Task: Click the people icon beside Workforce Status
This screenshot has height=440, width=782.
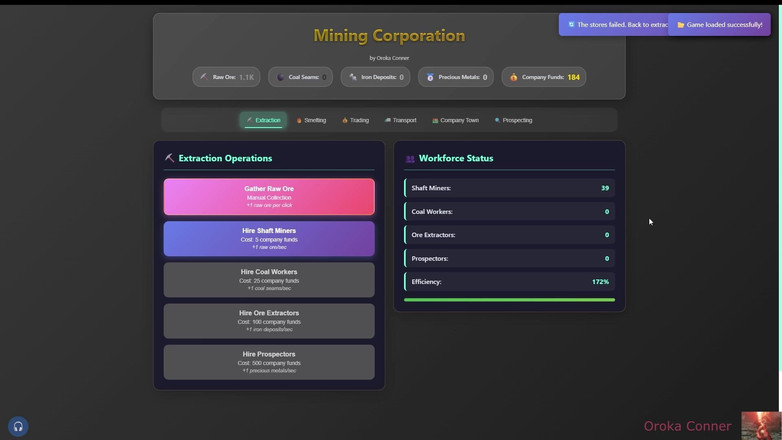Action: (x=410, y=158)
